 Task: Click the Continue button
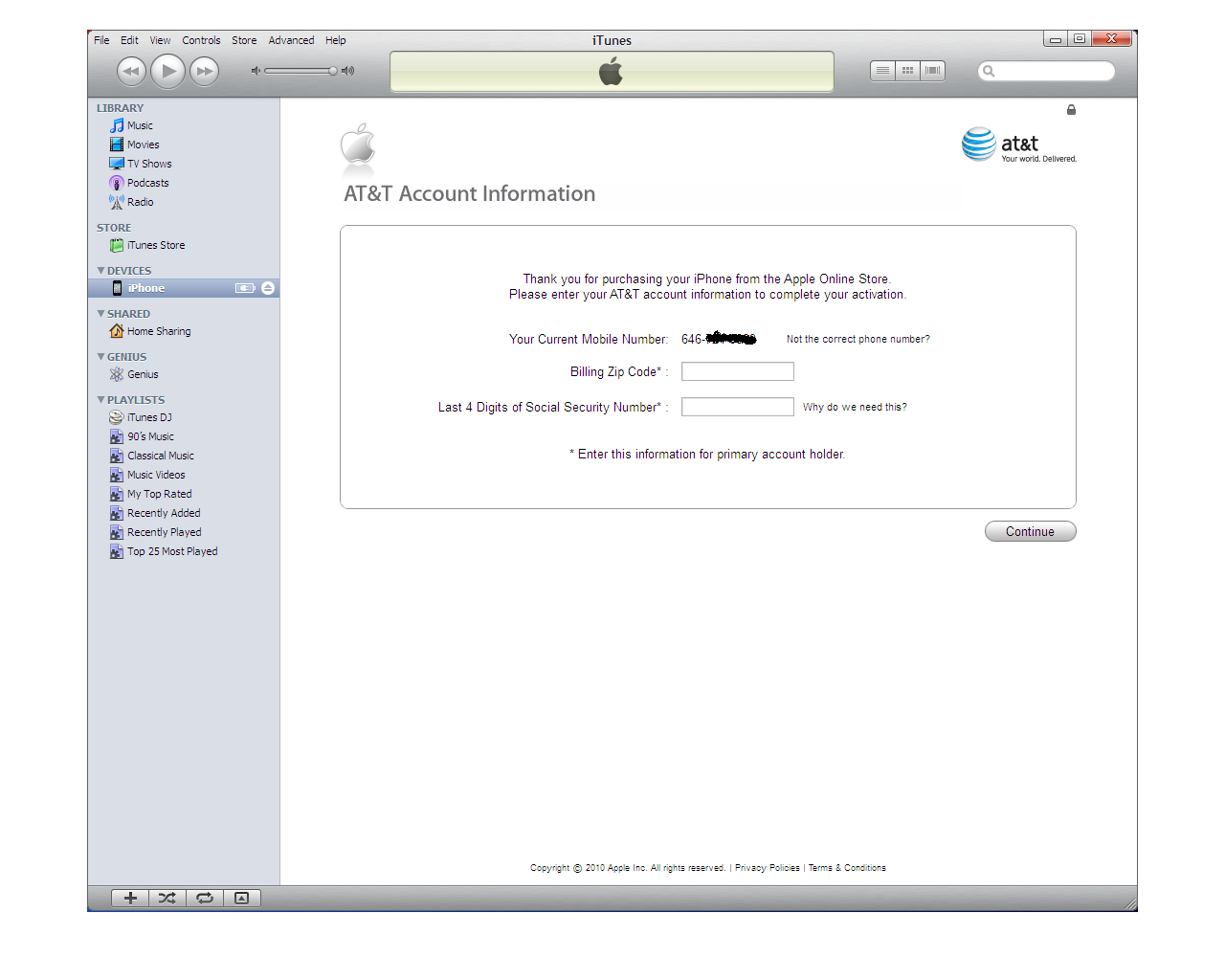pyautogui.click(x=1031, y=531)
